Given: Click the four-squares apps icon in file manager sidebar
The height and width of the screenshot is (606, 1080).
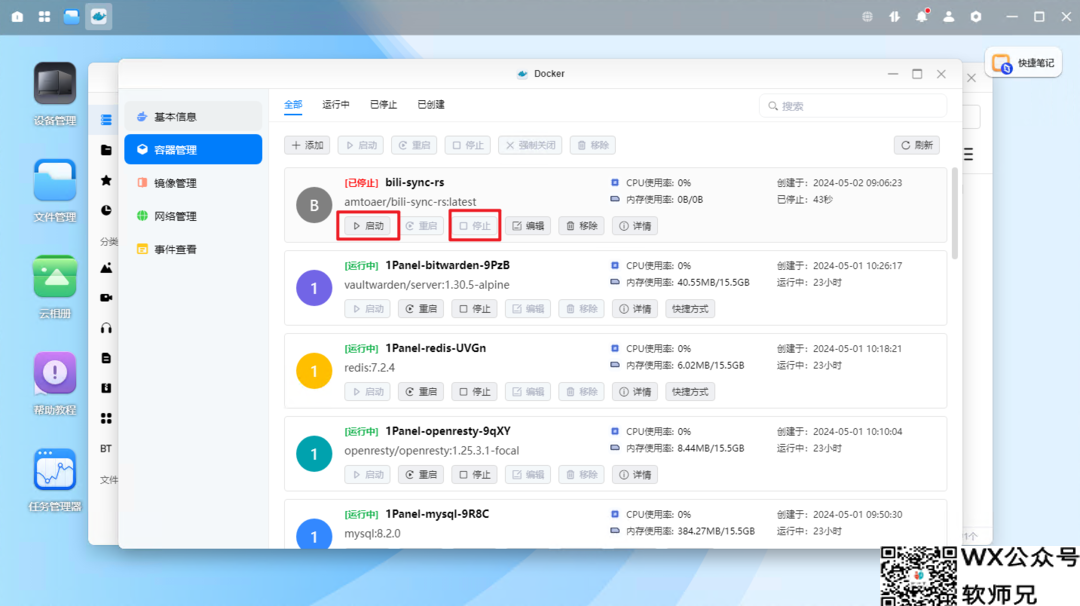Looking at the screenshot, I should (x=106, y=418).
